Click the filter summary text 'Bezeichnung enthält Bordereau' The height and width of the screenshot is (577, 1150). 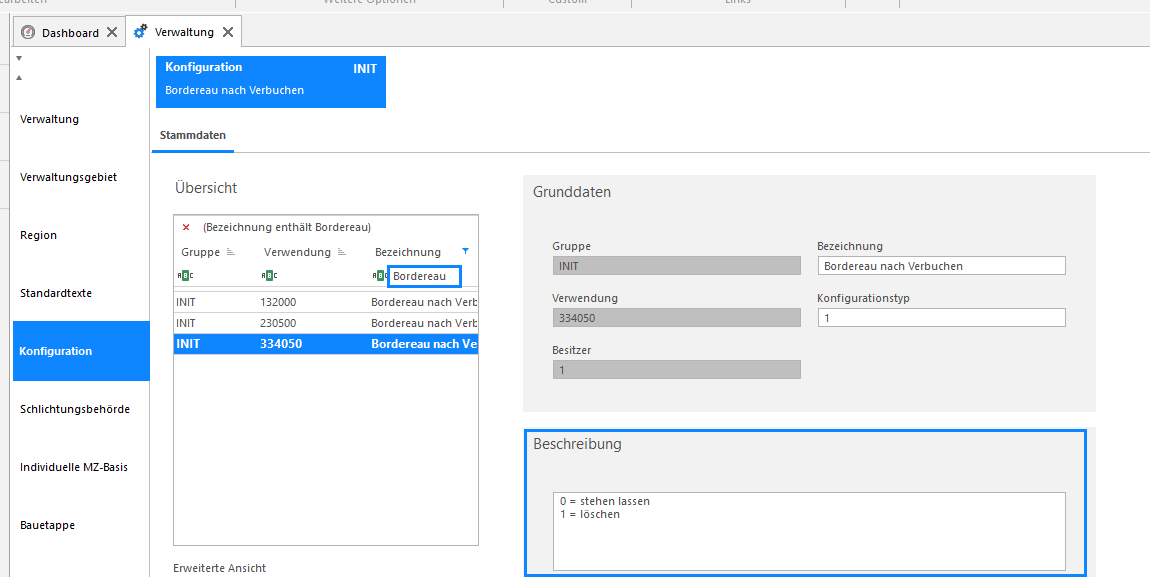click(287, 227)
